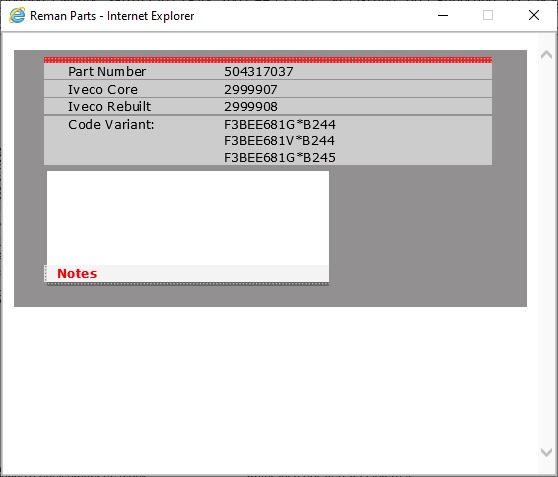This screenshot has width=558, height=477.
Task: Select code variant F3BEE681V*B244
Action: point(279,141)
